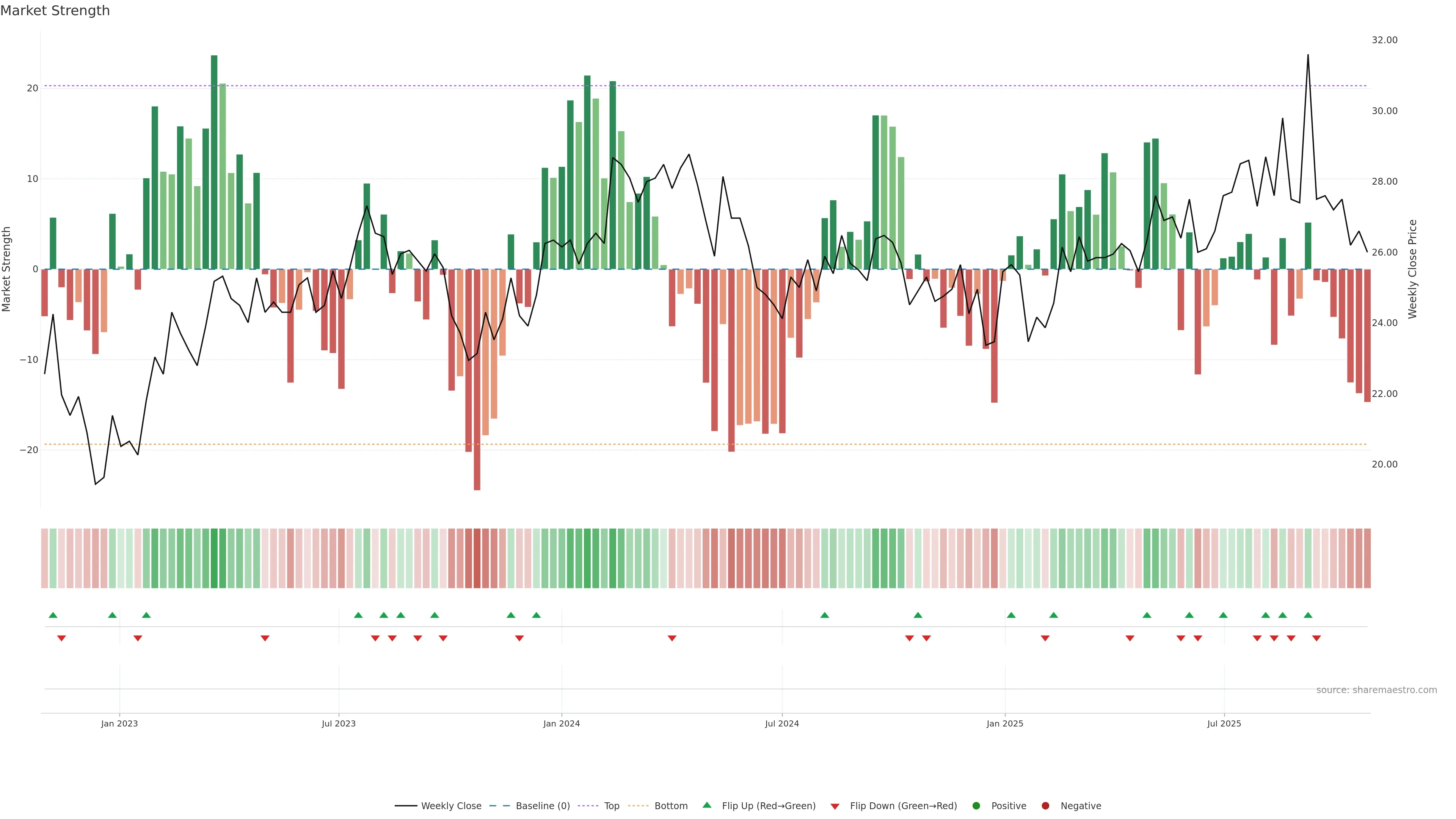This screenshot has width=1456, height=819.
Task: Click the 32.00 price axis label
Action: point(1384,40)
